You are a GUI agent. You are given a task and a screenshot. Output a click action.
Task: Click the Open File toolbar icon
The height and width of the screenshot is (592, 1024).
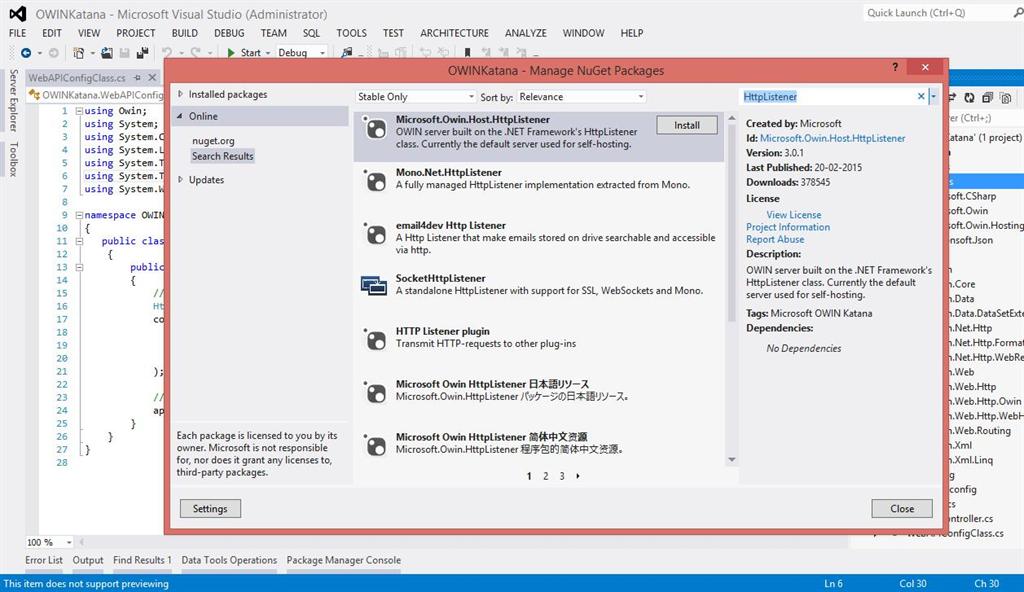[x=106, y=53]
